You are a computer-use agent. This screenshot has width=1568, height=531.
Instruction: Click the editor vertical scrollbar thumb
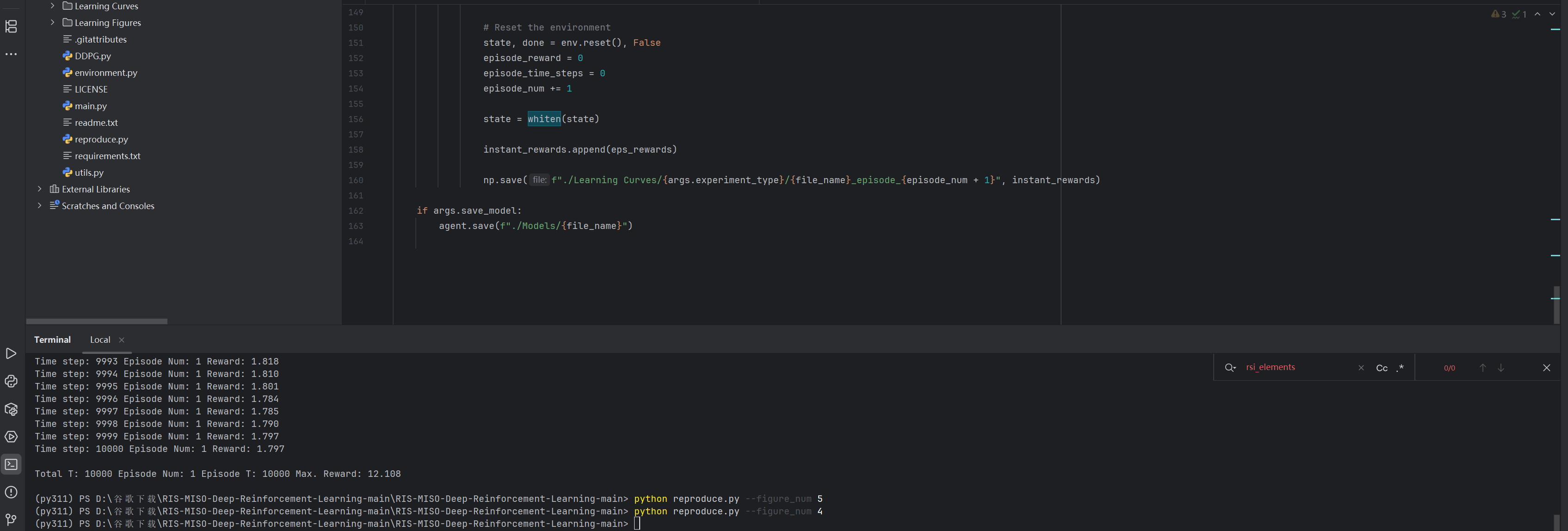1556,304
